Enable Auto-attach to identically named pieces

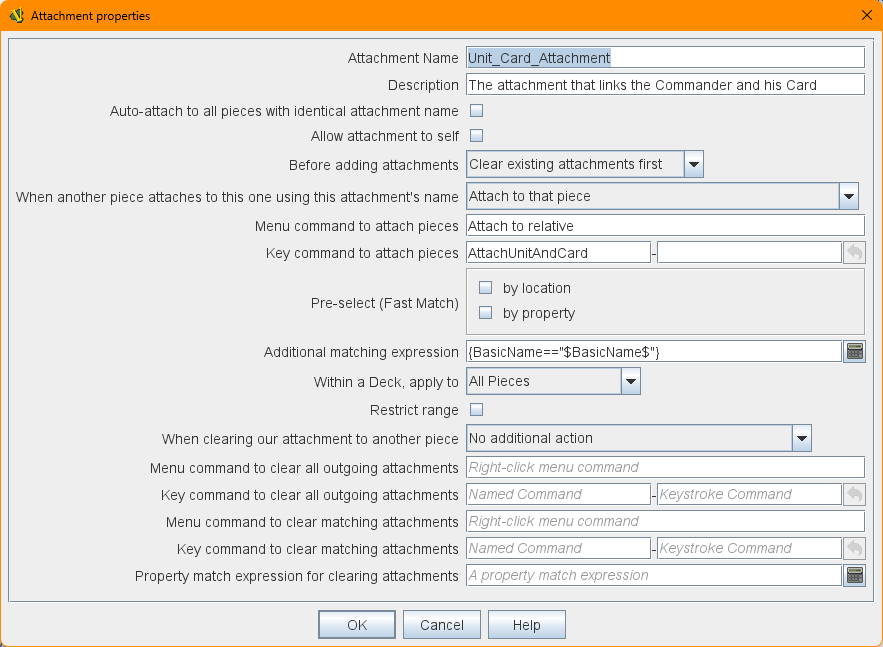pos(477,111)
